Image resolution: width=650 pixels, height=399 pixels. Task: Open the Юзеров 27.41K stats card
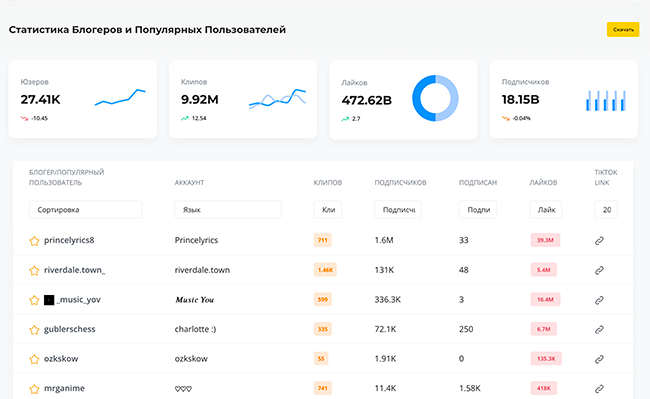(82, 99)
